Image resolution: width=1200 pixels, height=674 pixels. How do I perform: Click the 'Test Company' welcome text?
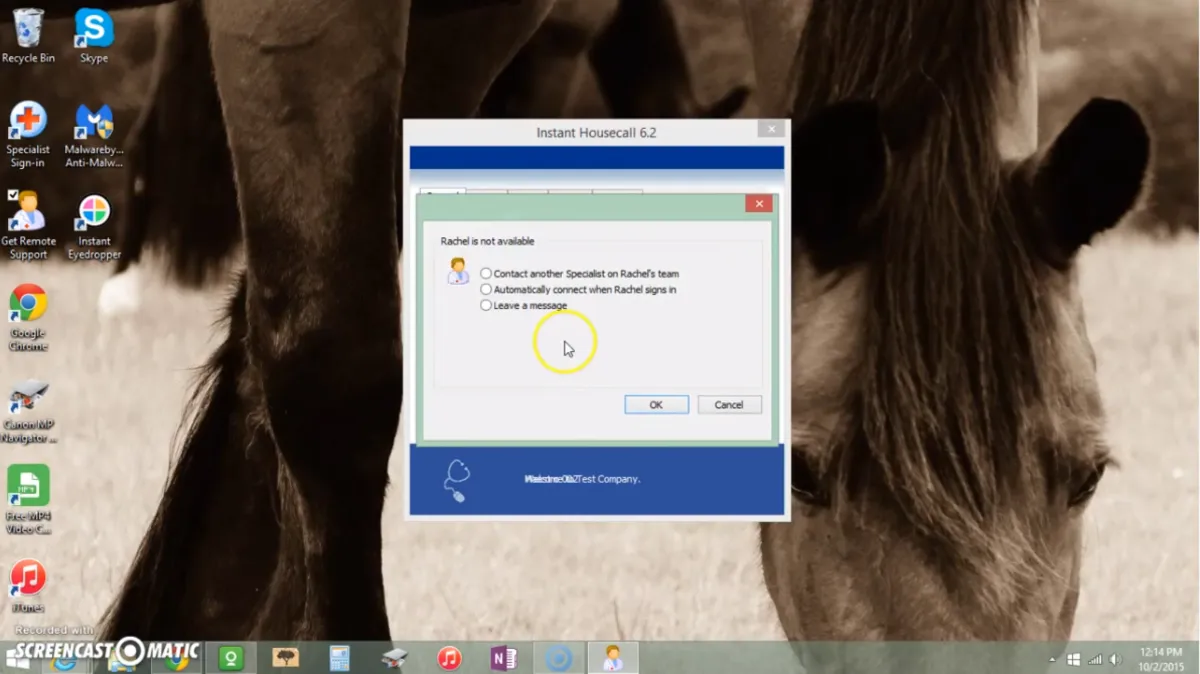[x=582, y=479]
